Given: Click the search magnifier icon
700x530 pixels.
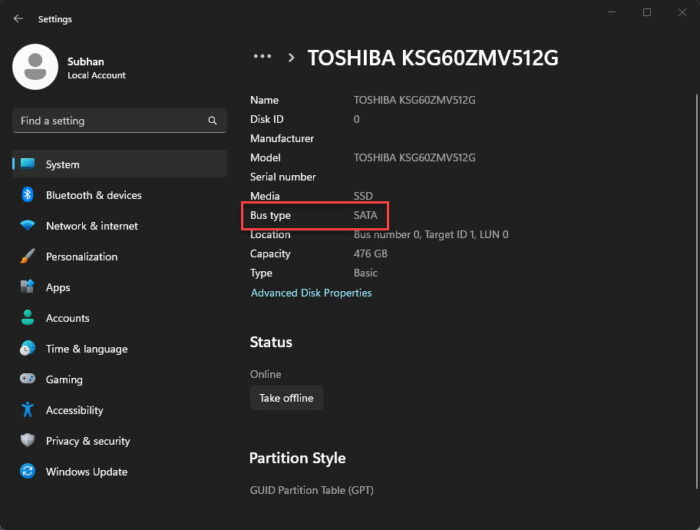Looking at the screenshot, I should 212,121.
